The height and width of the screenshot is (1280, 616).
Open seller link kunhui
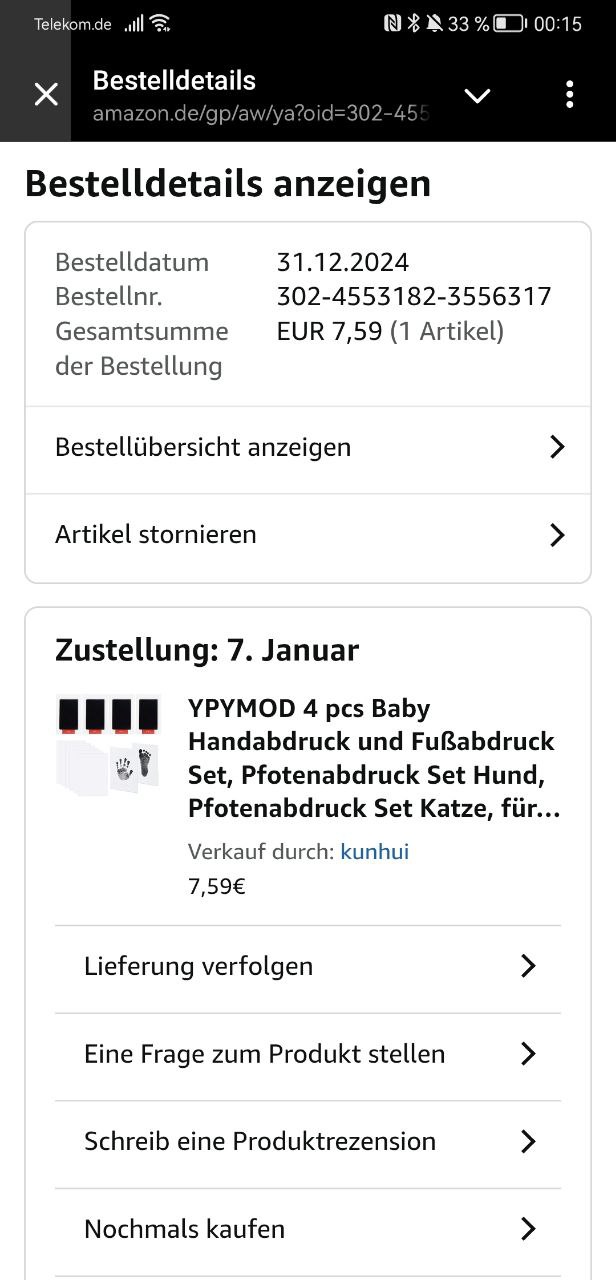click(x=375, y=852)
